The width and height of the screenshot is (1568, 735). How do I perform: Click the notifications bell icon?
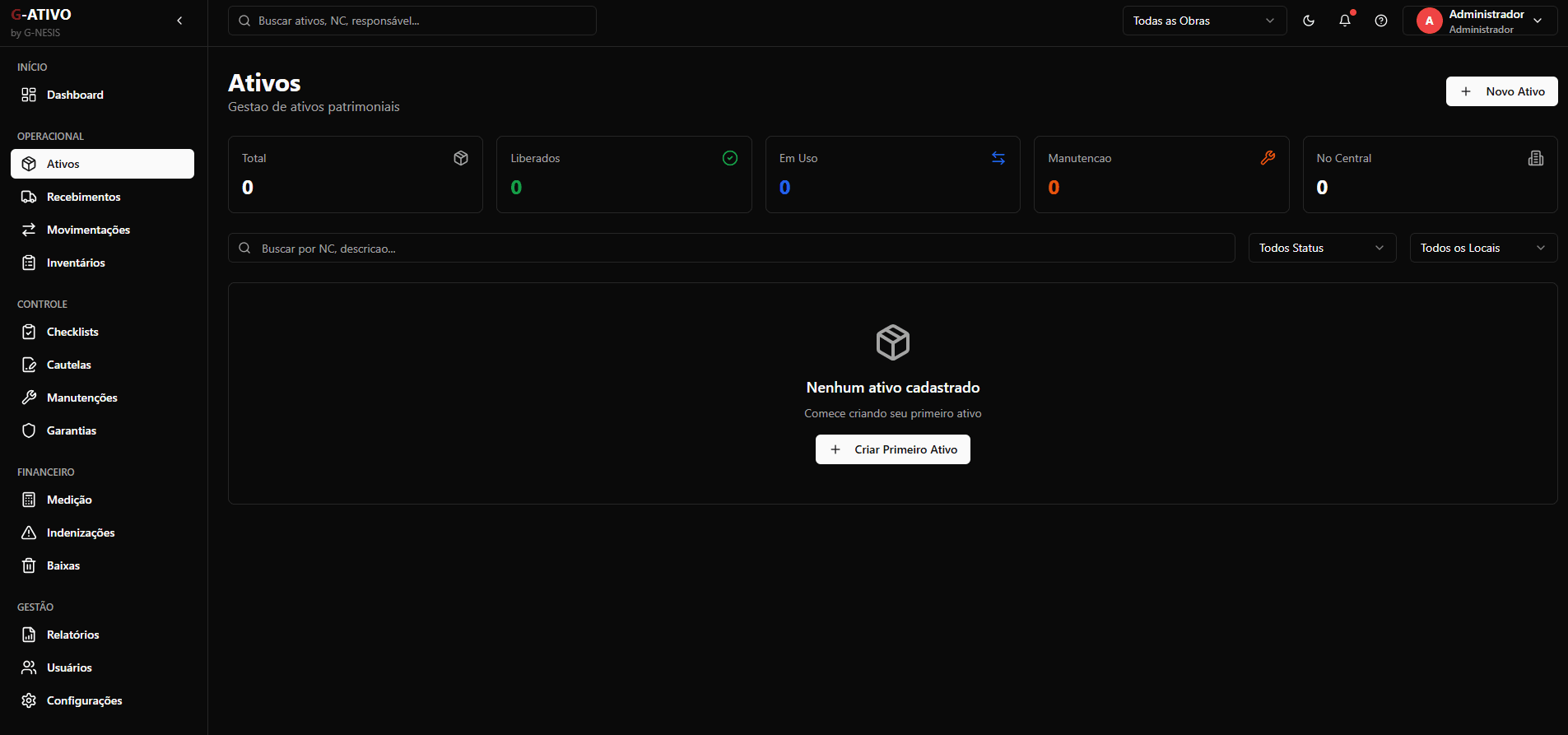coord(1345,21)
